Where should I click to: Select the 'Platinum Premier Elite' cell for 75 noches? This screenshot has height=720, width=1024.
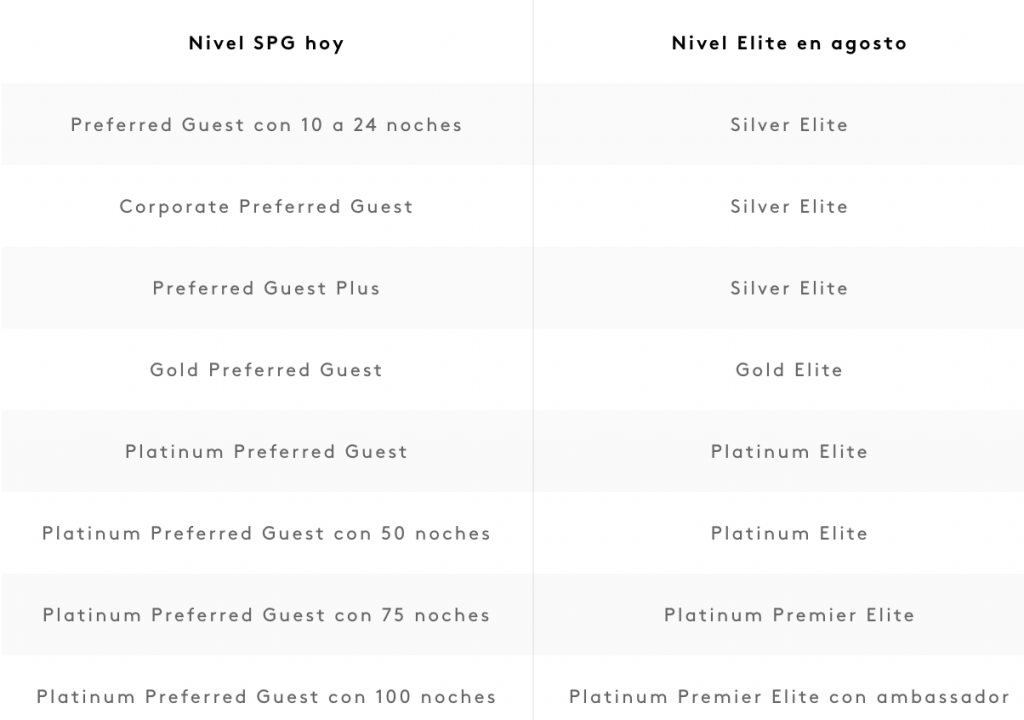(789, 615)
